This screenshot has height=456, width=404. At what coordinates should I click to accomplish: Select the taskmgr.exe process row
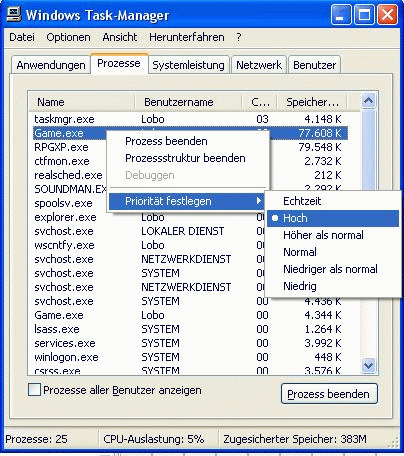coord(190,119)
